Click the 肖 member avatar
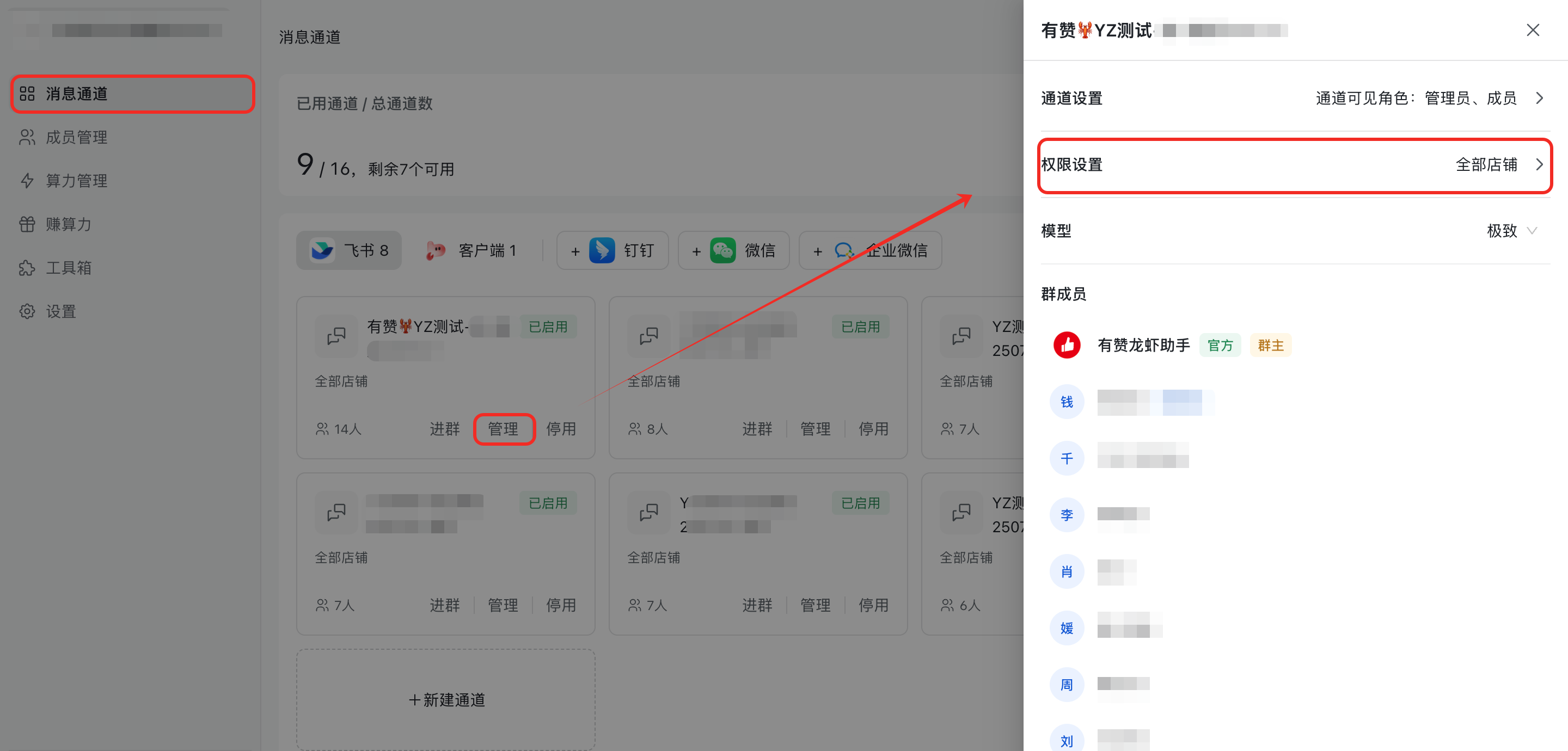 pos(1067,571)
